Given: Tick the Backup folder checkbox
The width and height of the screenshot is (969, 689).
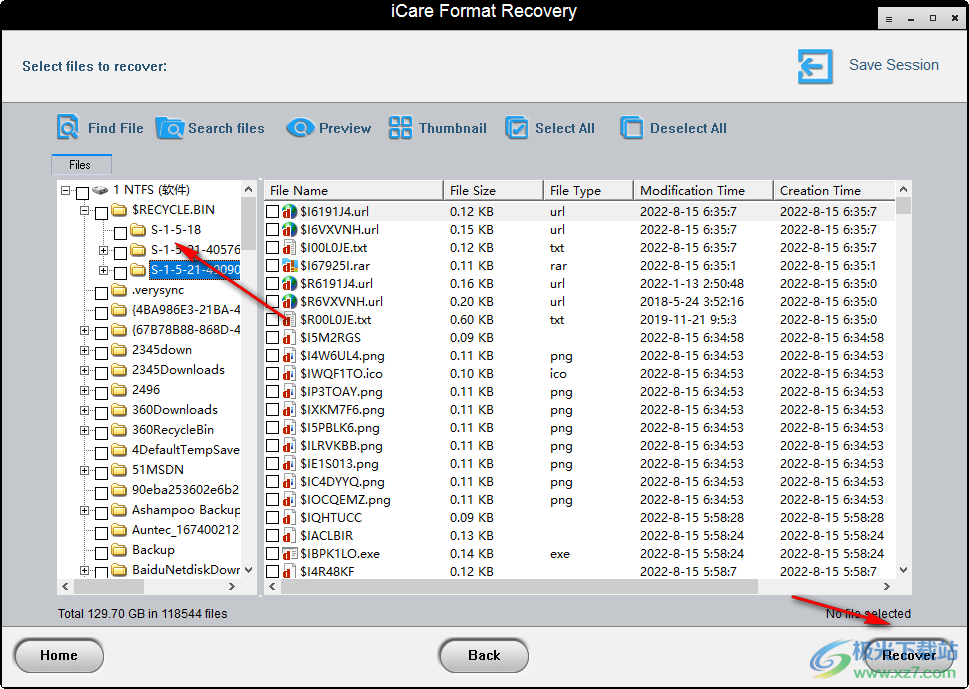Looking at the screenshot, I should click(x=101, y=553).
